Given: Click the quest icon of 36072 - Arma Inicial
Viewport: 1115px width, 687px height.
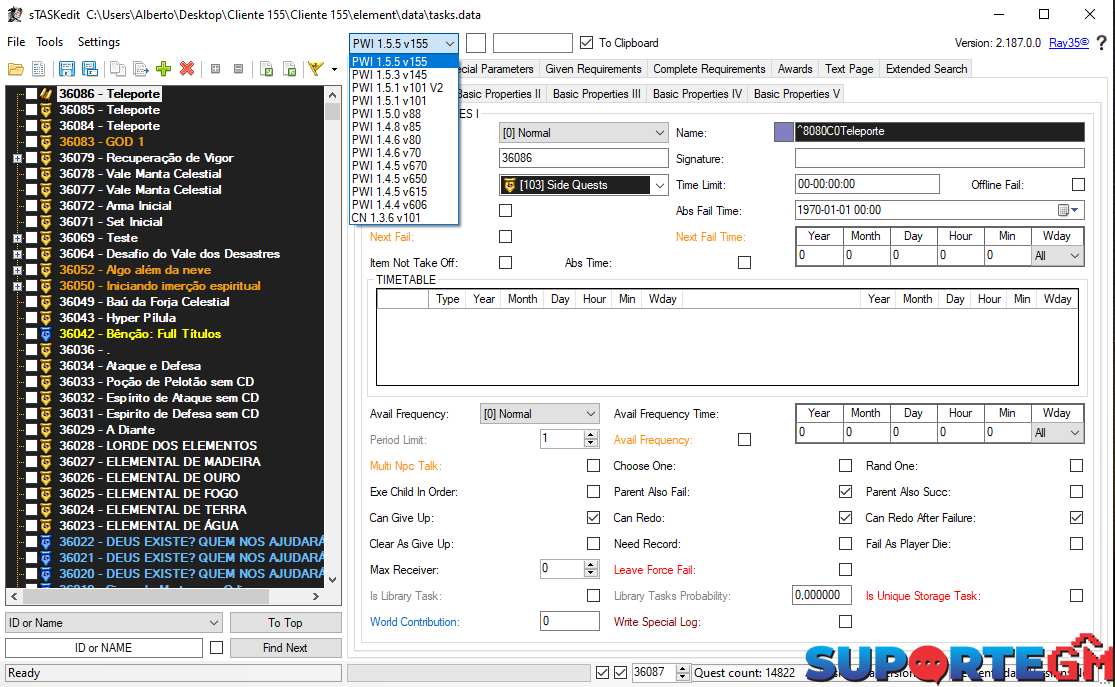Looking at the screenshot, I should click(46, 206).
